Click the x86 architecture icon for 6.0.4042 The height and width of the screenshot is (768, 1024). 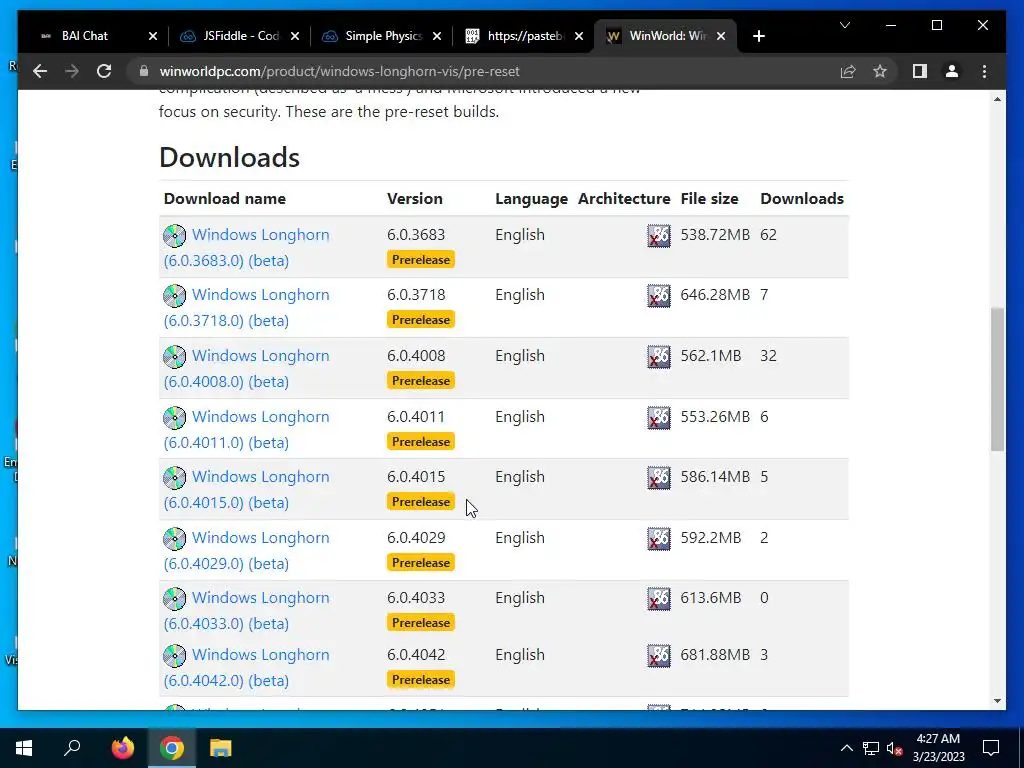coord(658,656)
